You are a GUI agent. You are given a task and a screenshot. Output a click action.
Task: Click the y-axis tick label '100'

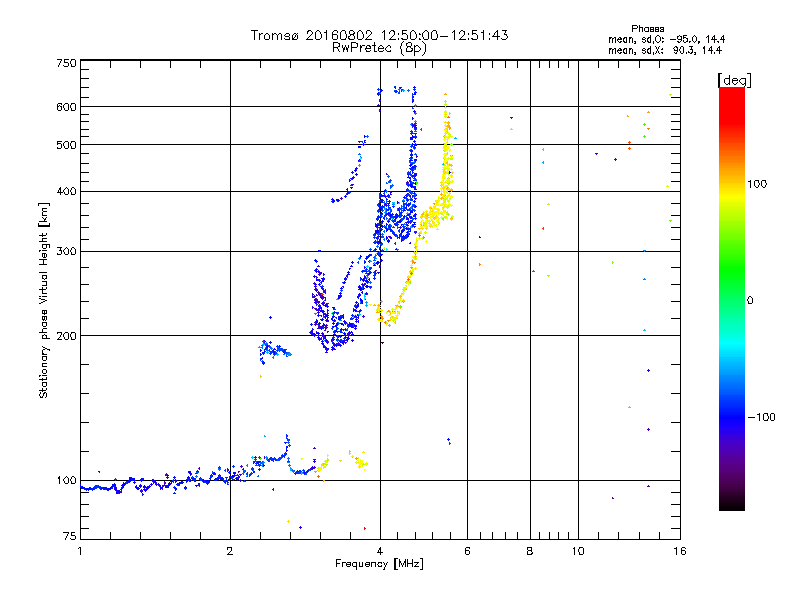pyautogui.click(x=66, y=481)
